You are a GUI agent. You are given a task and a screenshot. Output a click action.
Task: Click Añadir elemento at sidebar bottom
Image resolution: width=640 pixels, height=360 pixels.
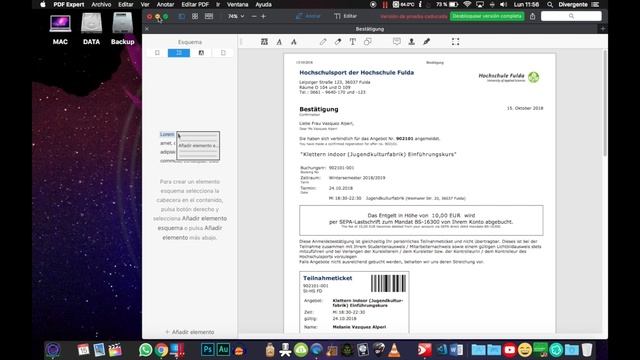(189, 332)
